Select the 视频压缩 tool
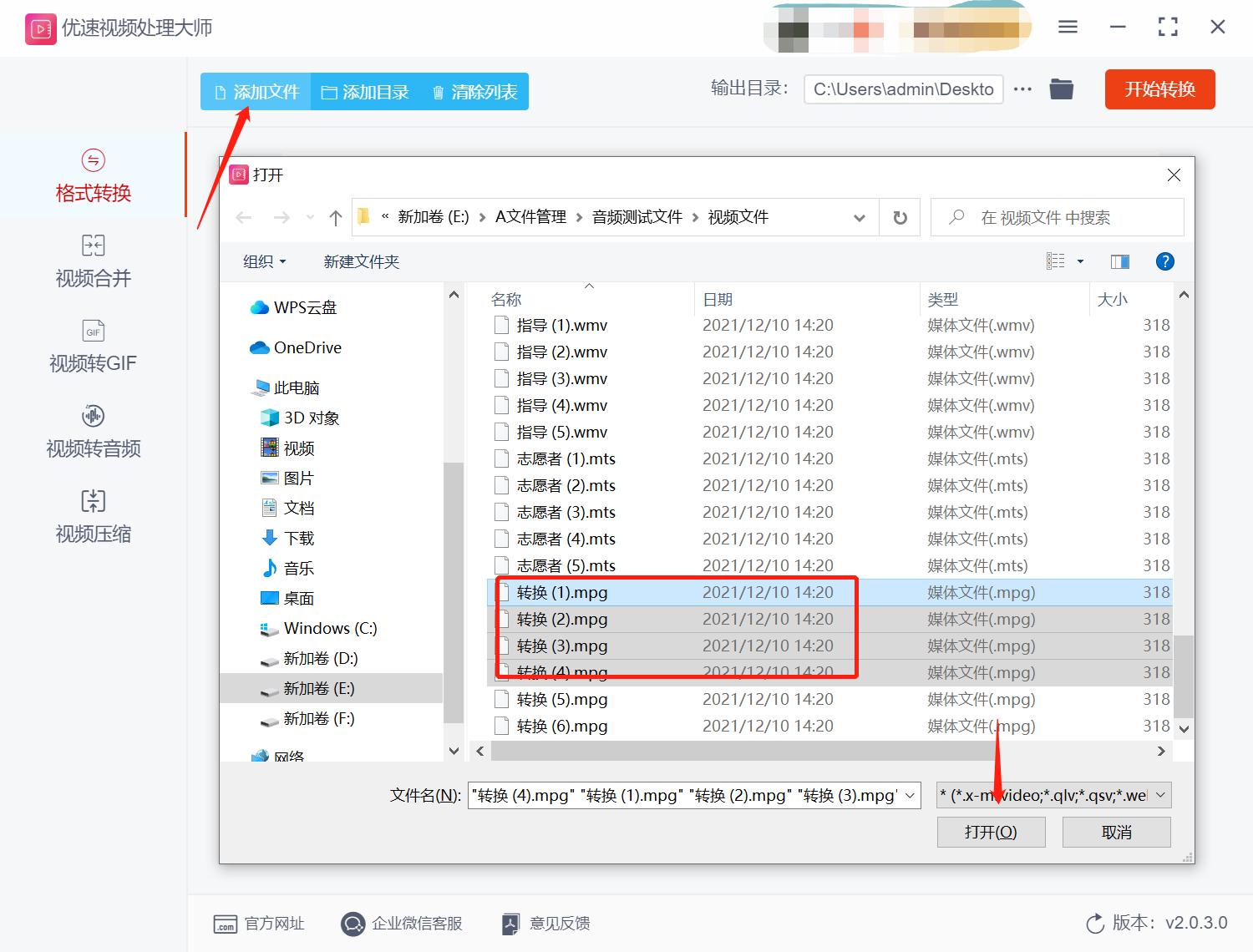1253x952 pixels. [92, 516]
